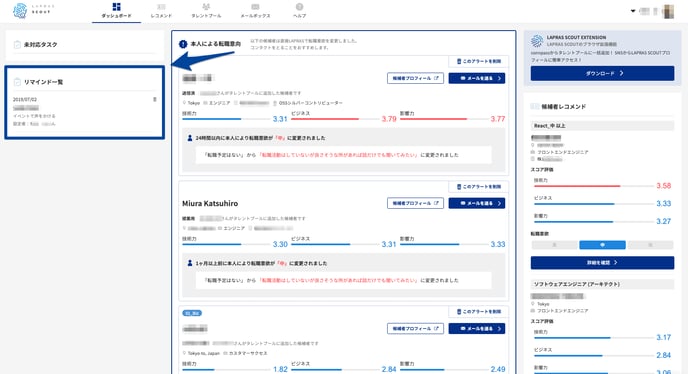Click the 未対応タスク clipboard icon
The height and width of the screenshot is (374, 688).
17,44
